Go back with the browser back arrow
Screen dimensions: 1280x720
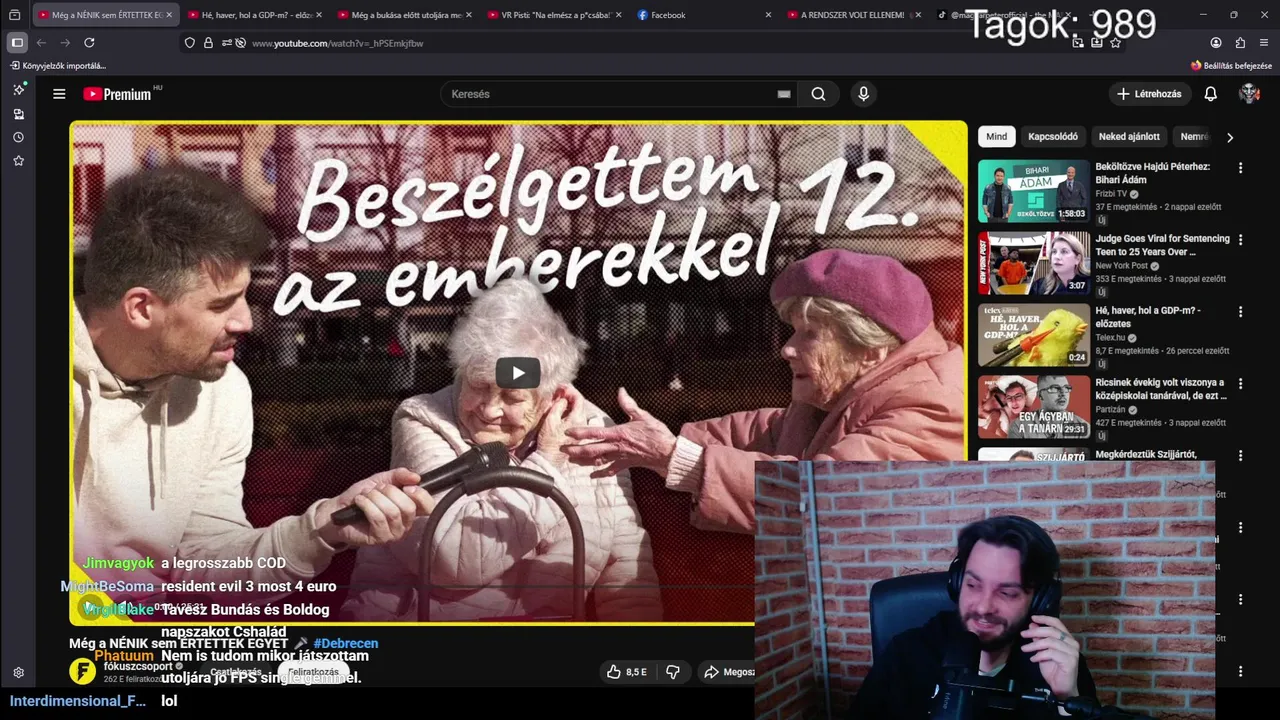click(x=41, y=43)
